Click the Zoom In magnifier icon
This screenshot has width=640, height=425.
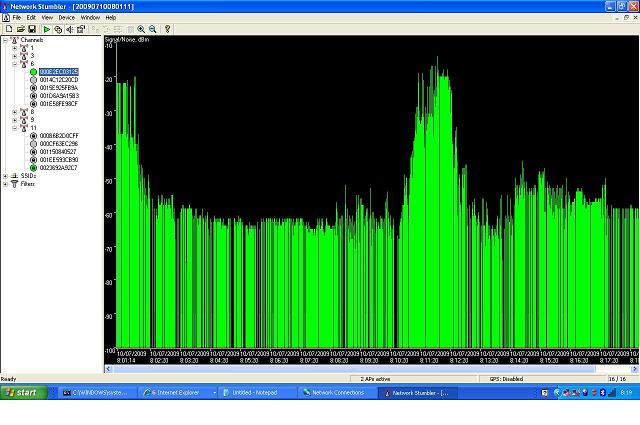pyautogui.click(x=141, y=29)
